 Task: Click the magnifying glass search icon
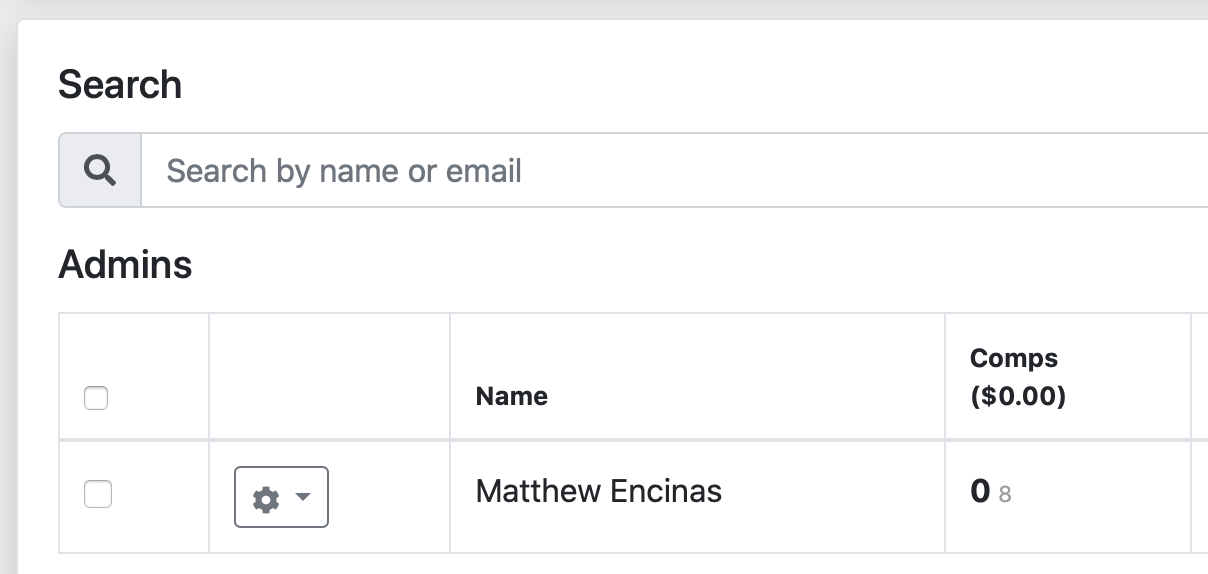(99, 171)
